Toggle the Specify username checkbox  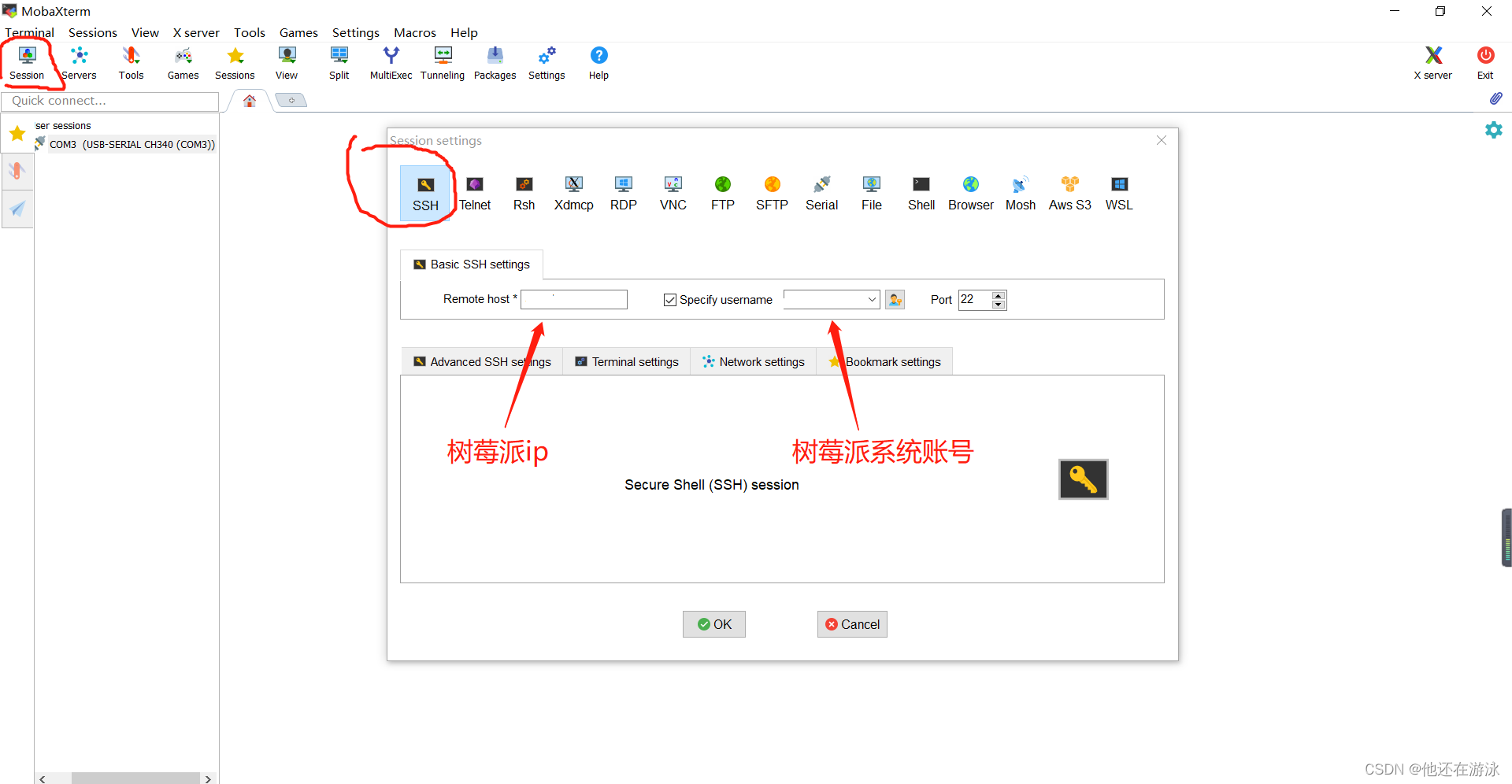[670, 300]
